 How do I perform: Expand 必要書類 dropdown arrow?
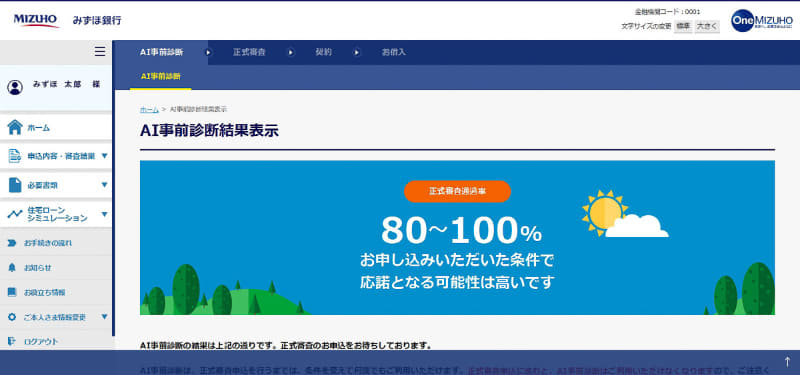[x=105, y=185]
